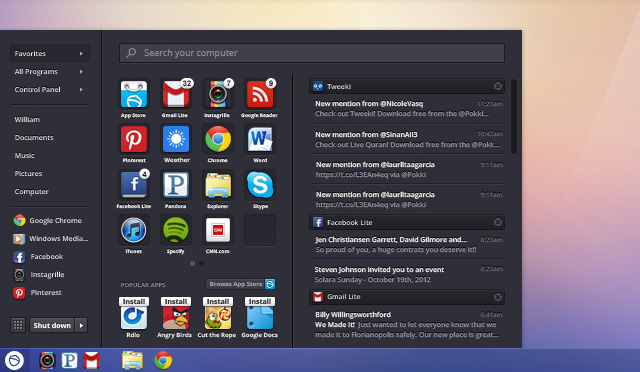Image resolution: width=640 pixels, height=372 pixels.
Task: Open Documents in the sidebar
Action: pyautogui.click(x=34, y=138)
